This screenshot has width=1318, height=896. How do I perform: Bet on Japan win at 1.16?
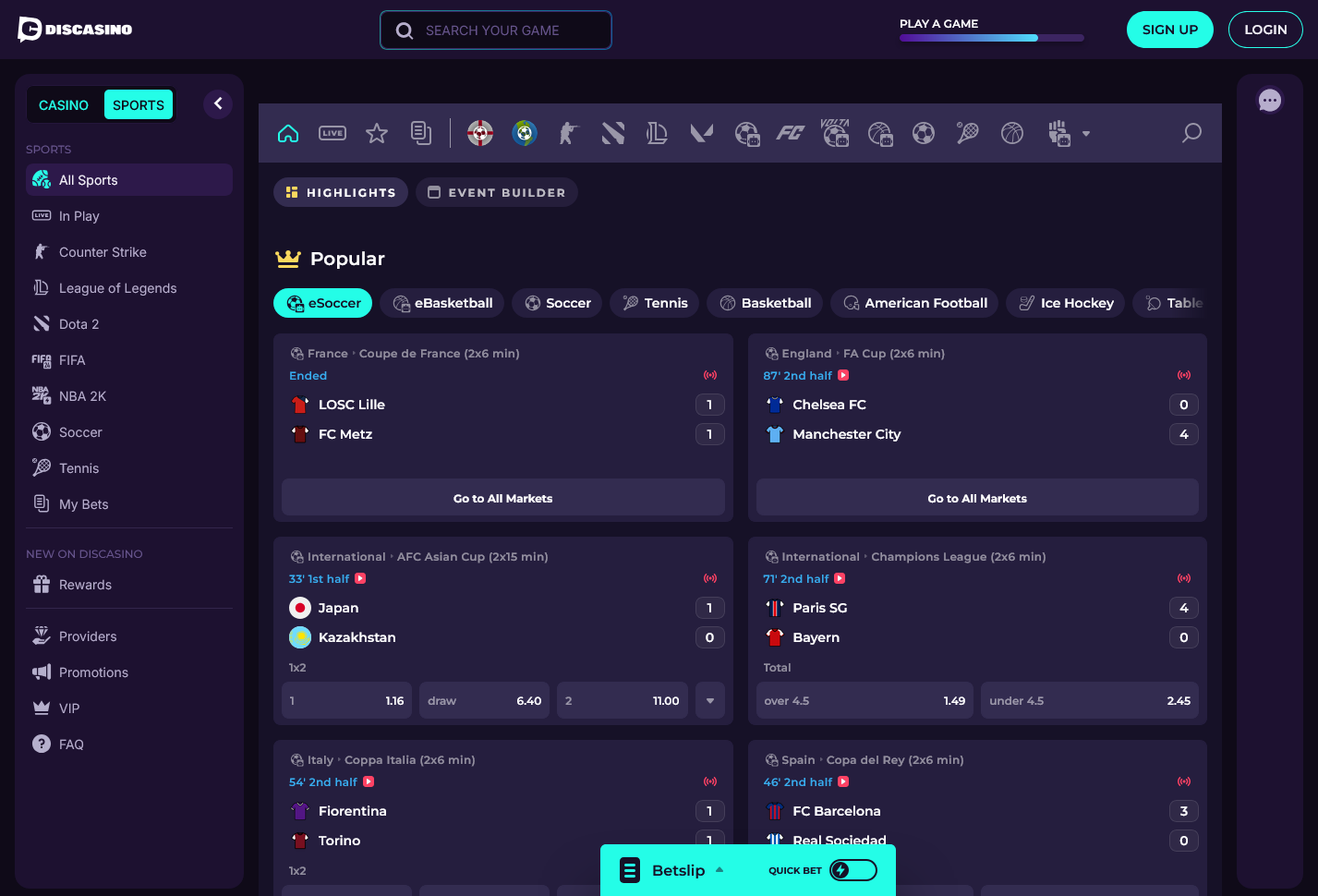click(x=347, y=700)
